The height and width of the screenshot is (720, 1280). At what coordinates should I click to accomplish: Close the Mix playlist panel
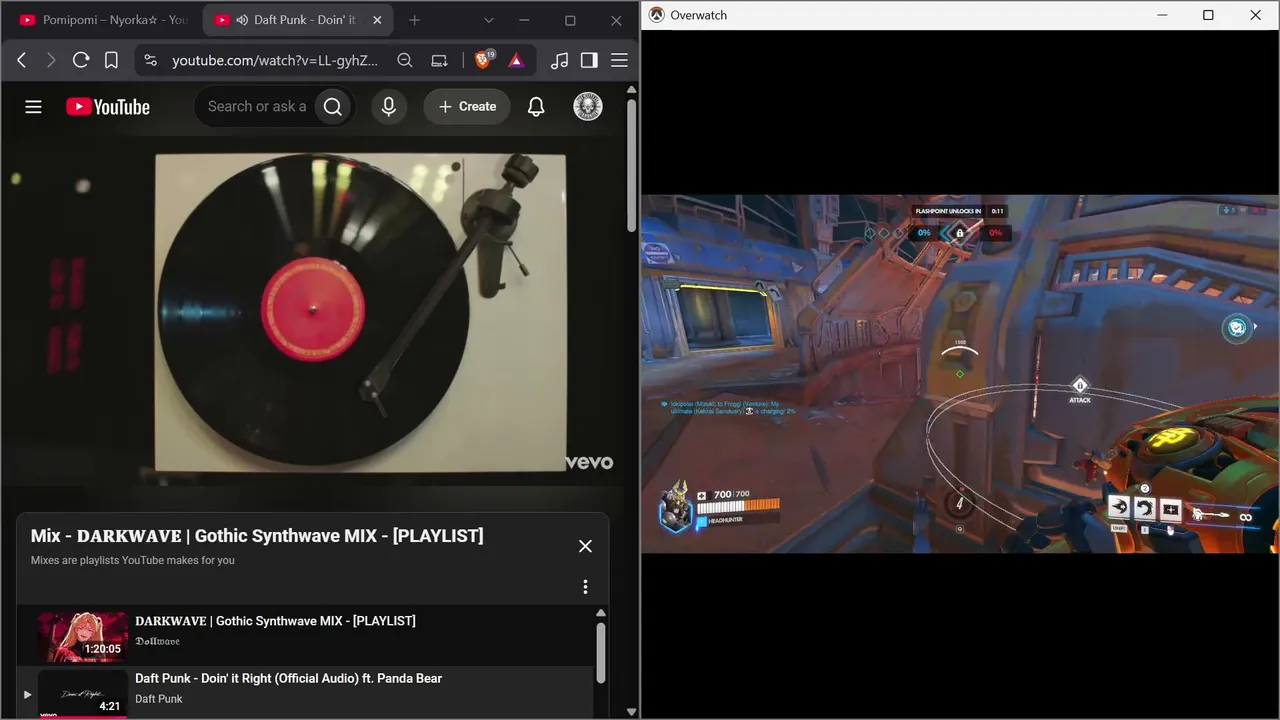585,546
